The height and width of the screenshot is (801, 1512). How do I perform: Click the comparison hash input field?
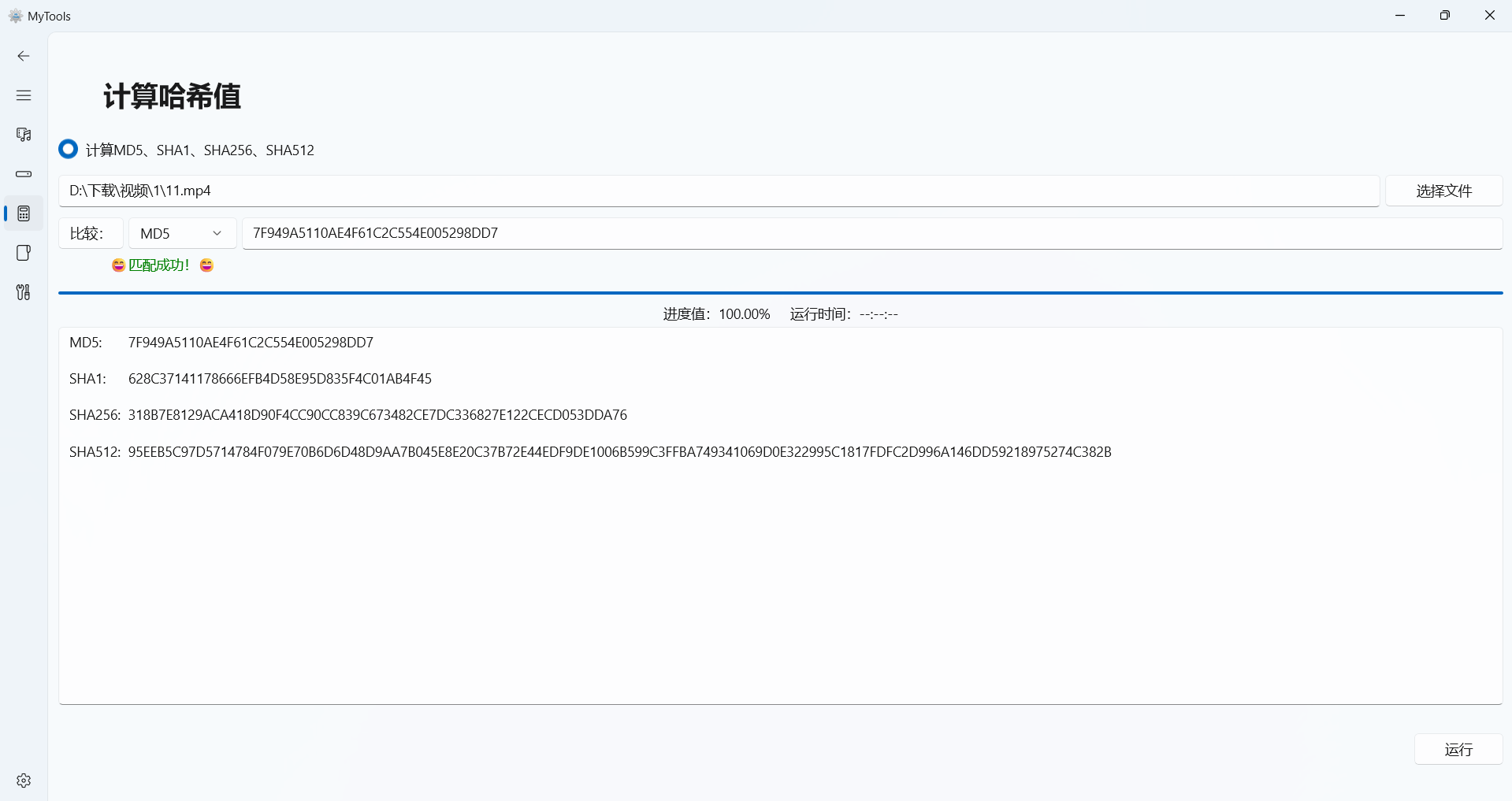click(872, 233)
